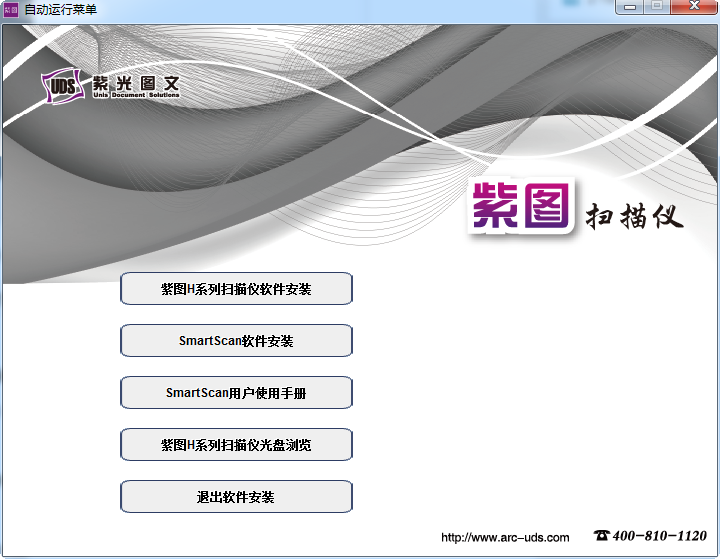Minimize the 自动运行菜单 window
Screen dimensions: 720x559
point(630,6)
